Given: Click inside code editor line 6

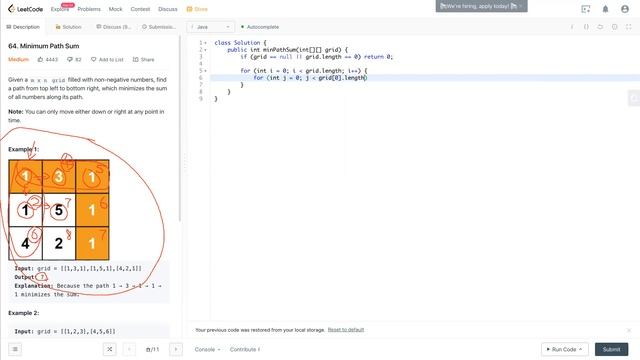Looking at the screenshot, I should 424,78.
